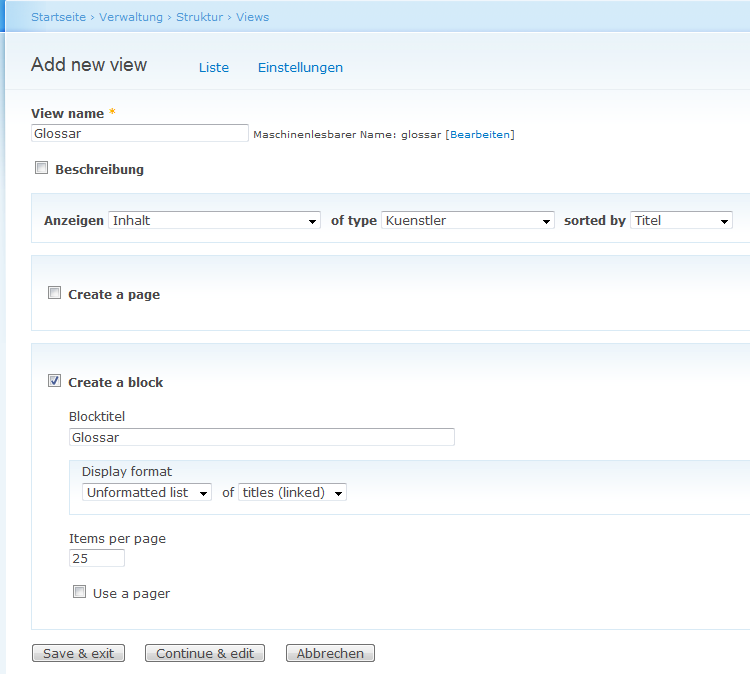Open the Unformatted list display format dropdown
The image size is (750, 674).
[147, 492]
